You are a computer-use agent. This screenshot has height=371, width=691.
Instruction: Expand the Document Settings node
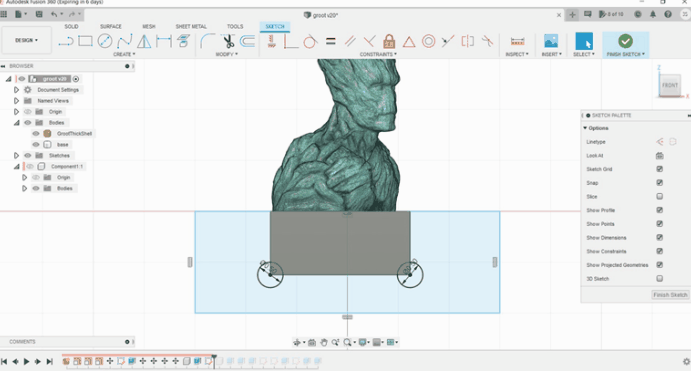(x=16, y=90)
